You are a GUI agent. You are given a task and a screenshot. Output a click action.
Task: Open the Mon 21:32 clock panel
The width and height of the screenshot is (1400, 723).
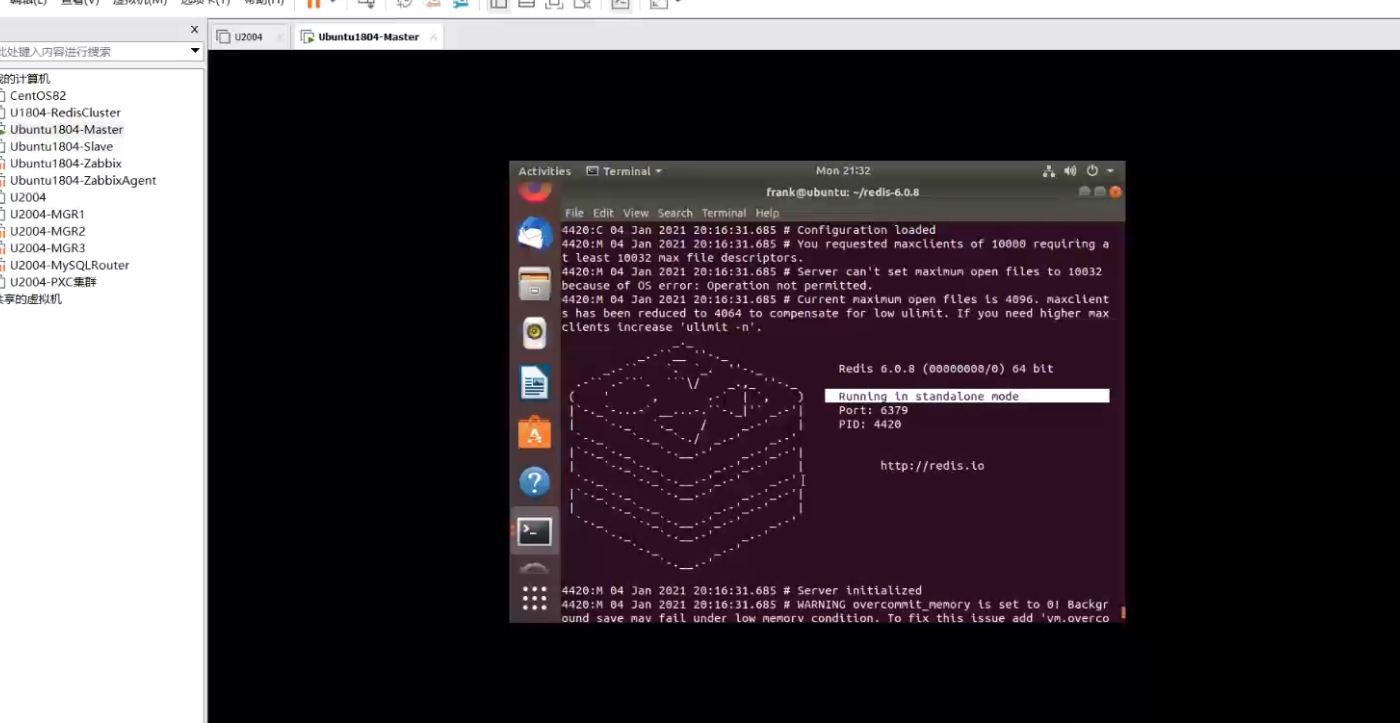coord(843,171)
